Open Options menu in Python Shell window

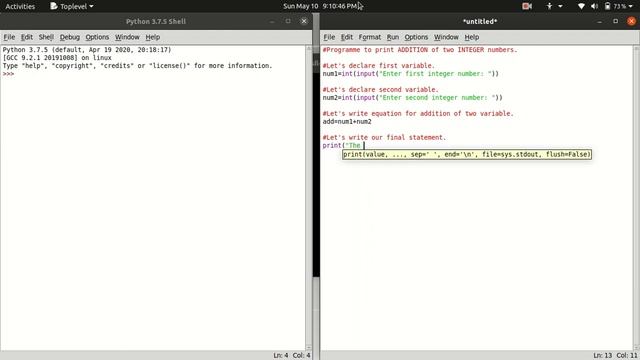coord(97,37)
